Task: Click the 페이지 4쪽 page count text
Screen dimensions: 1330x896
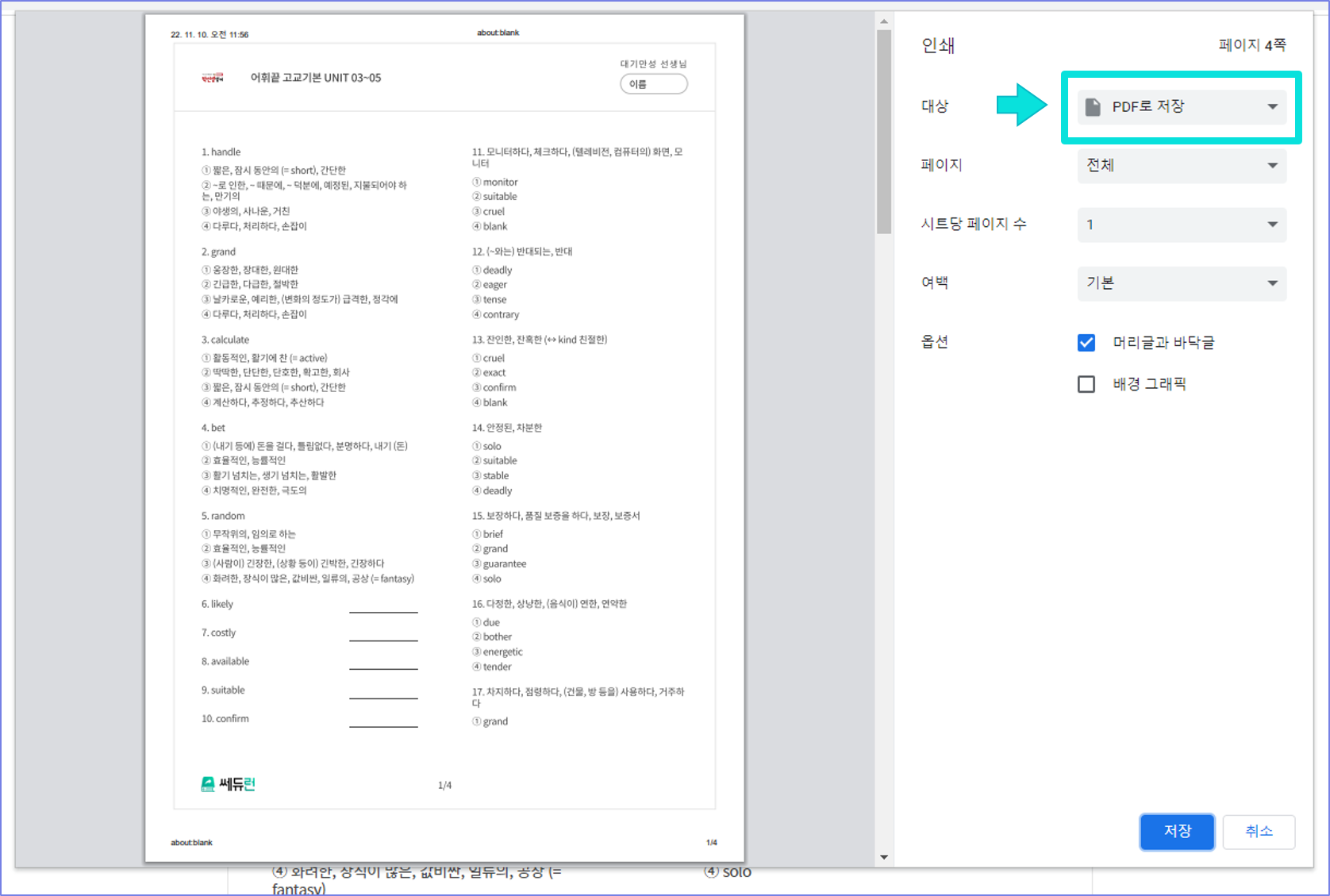Action: tap(1251, 46)
